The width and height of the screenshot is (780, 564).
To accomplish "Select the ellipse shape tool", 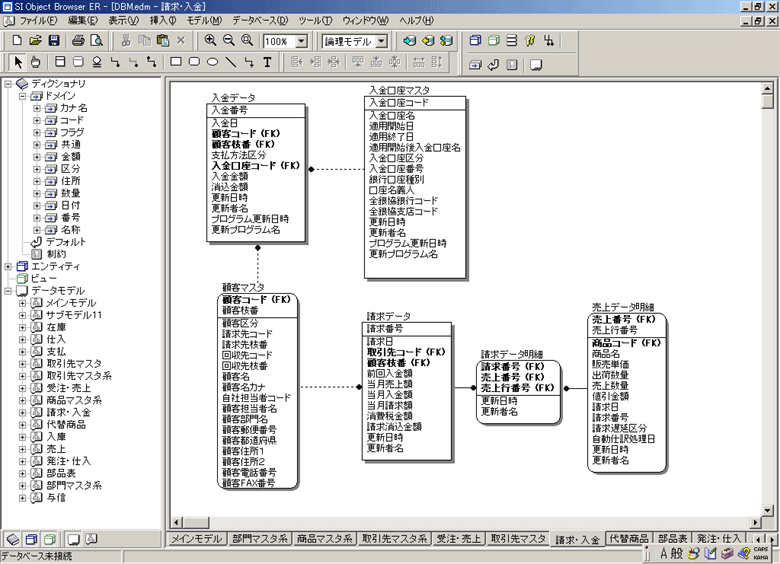I will 212,62.
